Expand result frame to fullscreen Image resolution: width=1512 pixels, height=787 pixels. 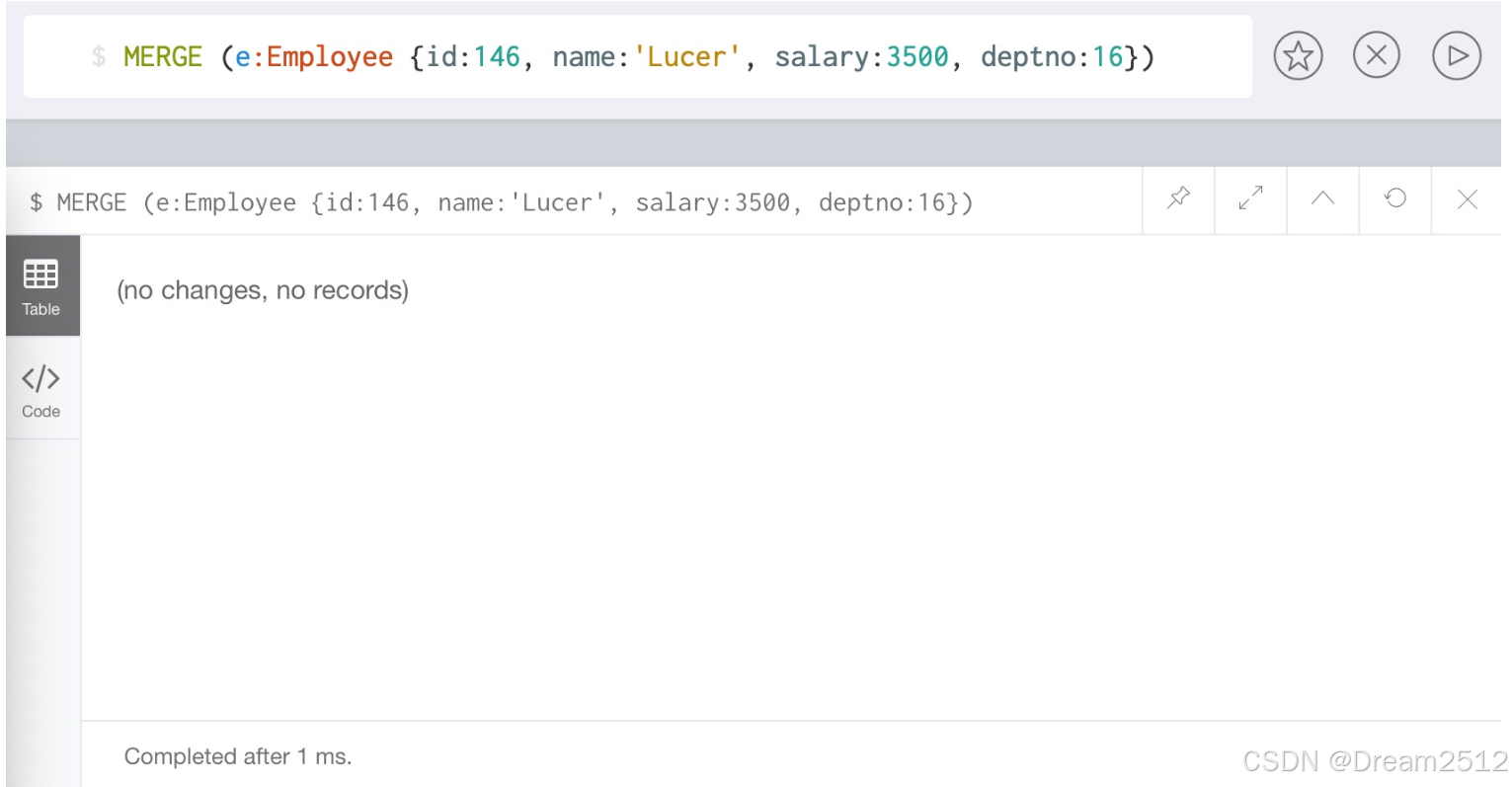click(1250, 199)
